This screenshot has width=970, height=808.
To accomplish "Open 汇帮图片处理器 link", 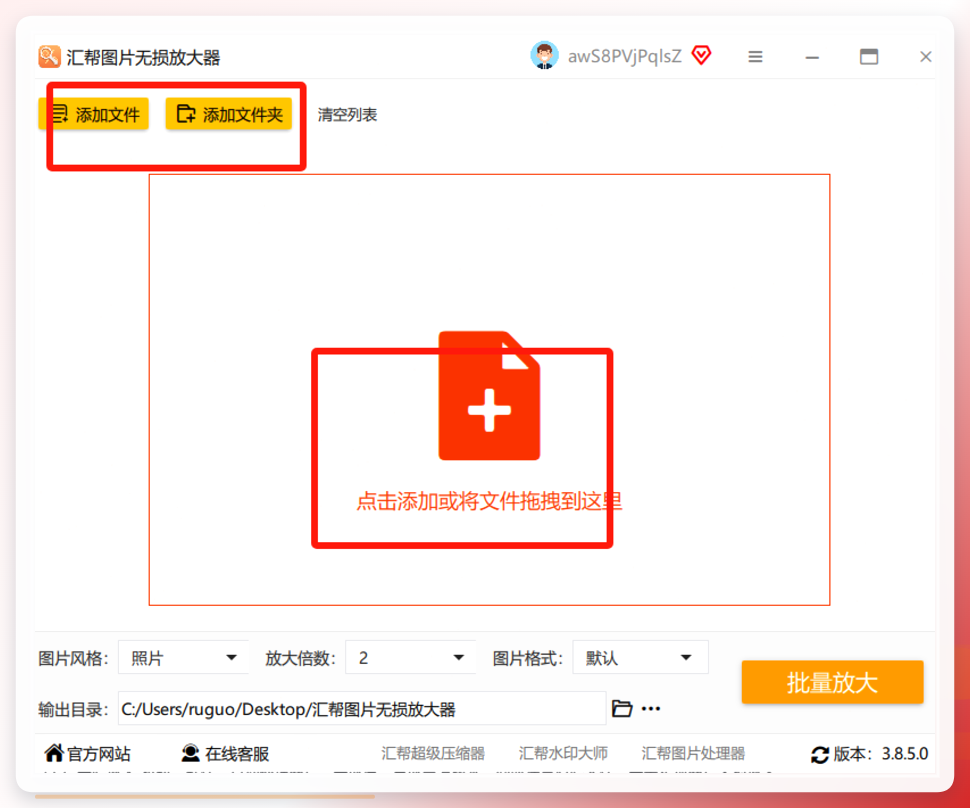I will (693, 754).
